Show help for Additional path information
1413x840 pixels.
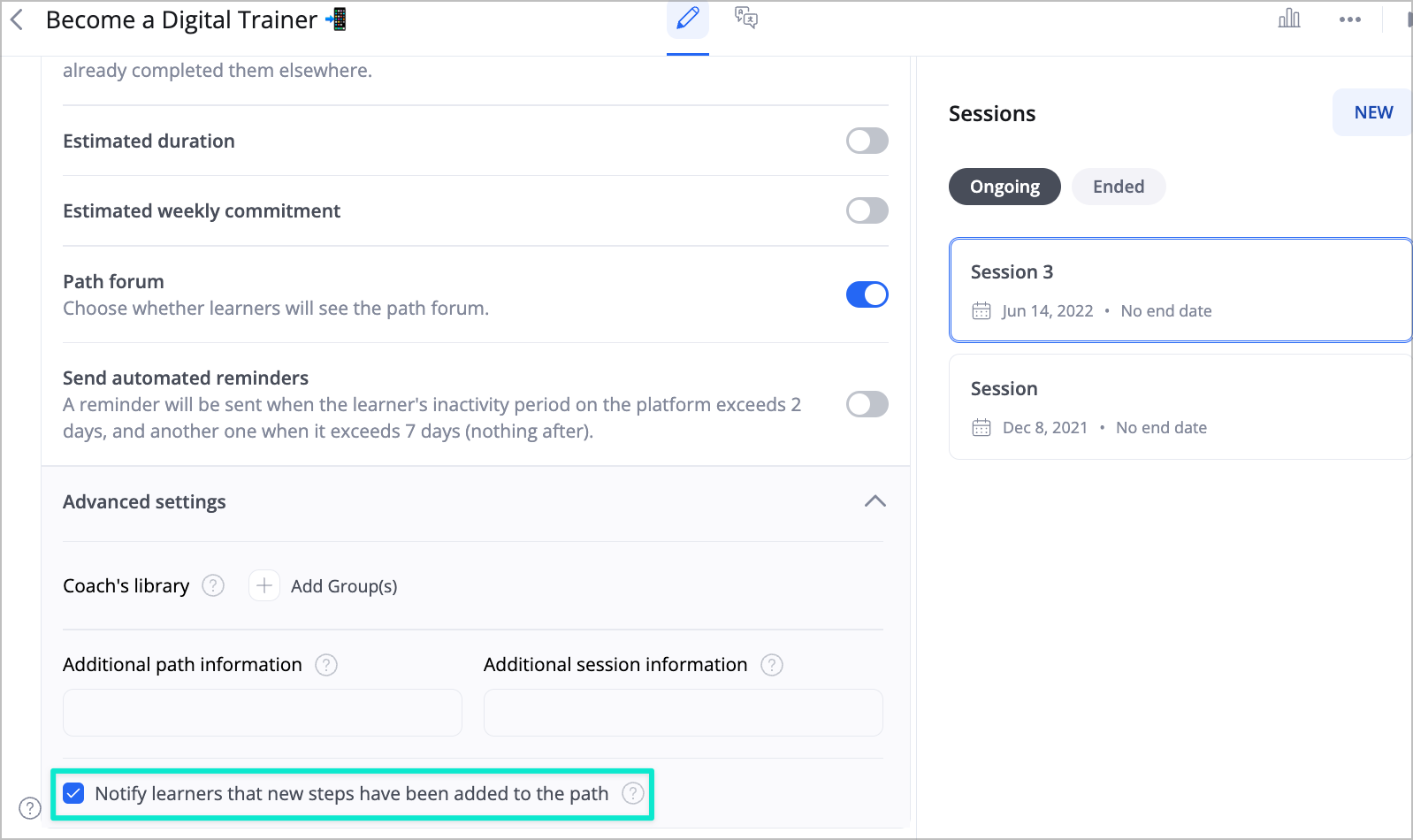(x=326, y=665)
